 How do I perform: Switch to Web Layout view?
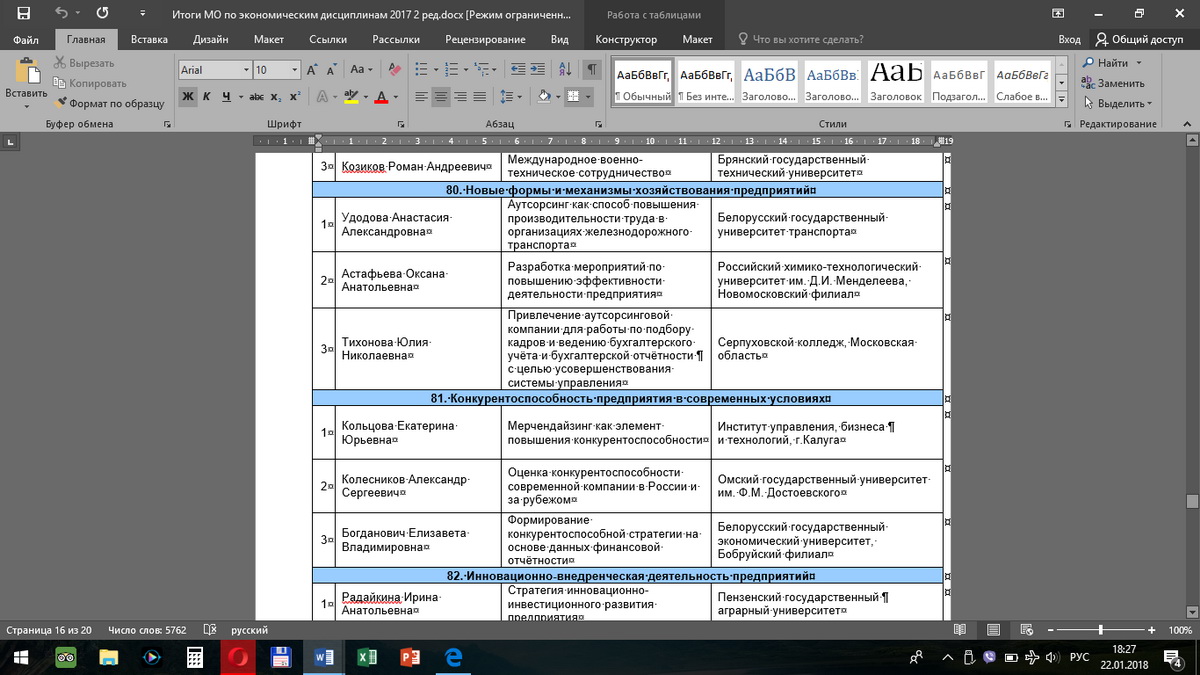pyautogui.click(x=1025, y=630)
